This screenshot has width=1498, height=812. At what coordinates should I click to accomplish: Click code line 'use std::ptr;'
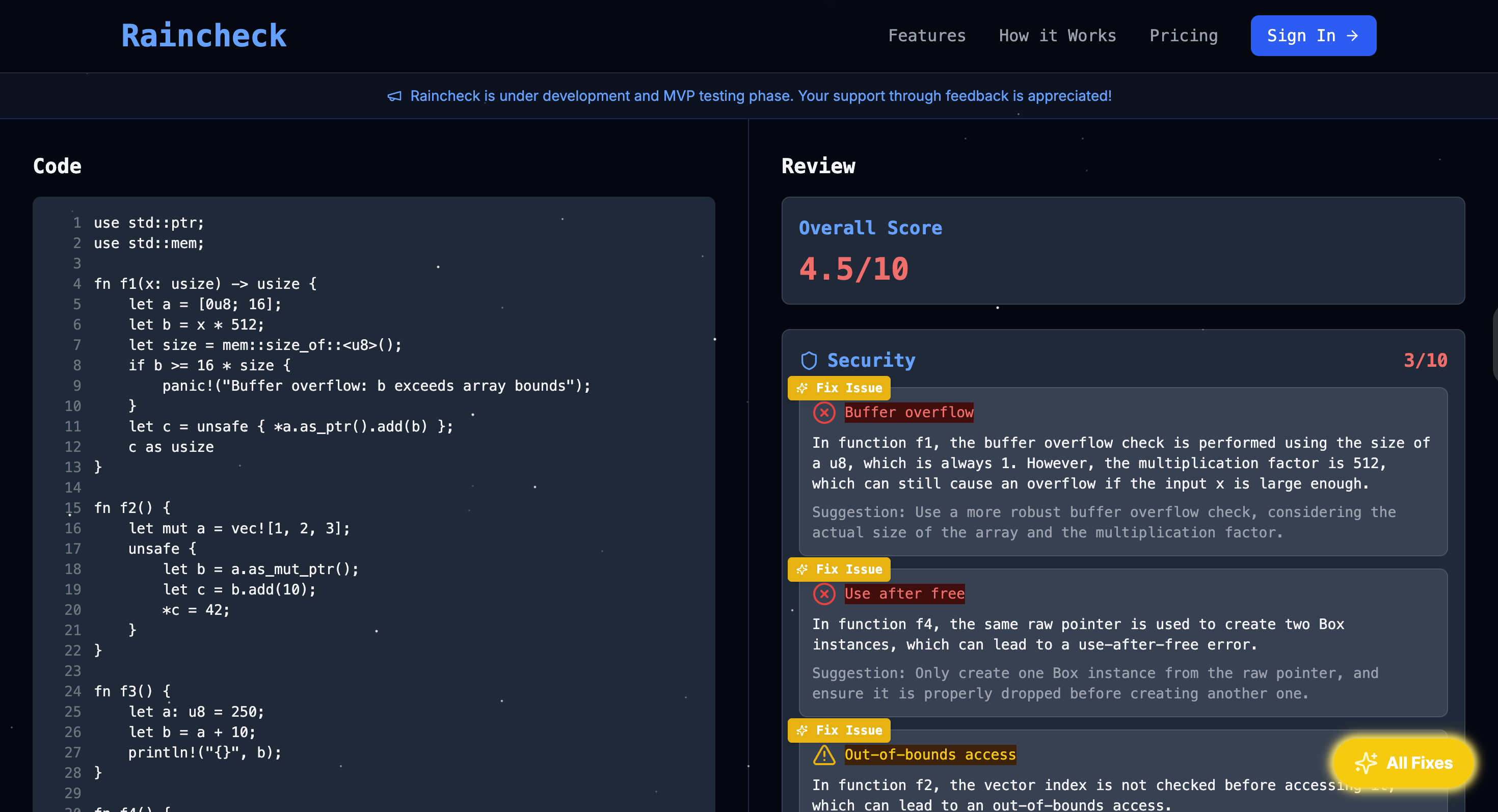149,223
